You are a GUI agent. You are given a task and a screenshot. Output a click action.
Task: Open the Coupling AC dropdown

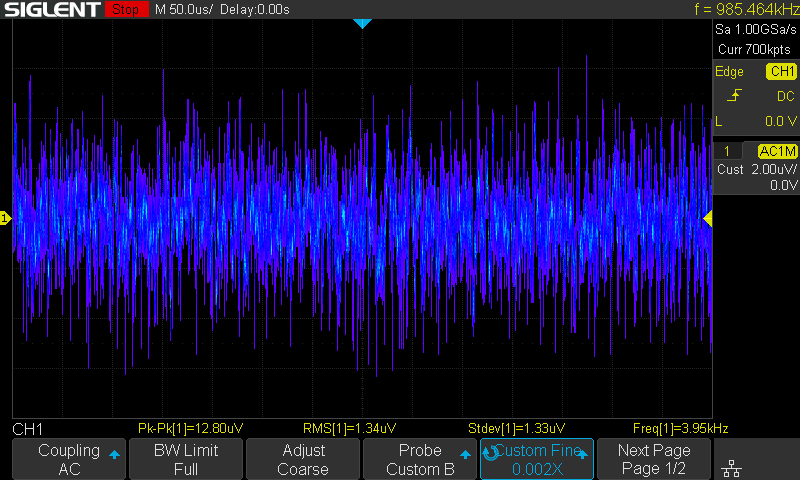click(x=69, y=459)
